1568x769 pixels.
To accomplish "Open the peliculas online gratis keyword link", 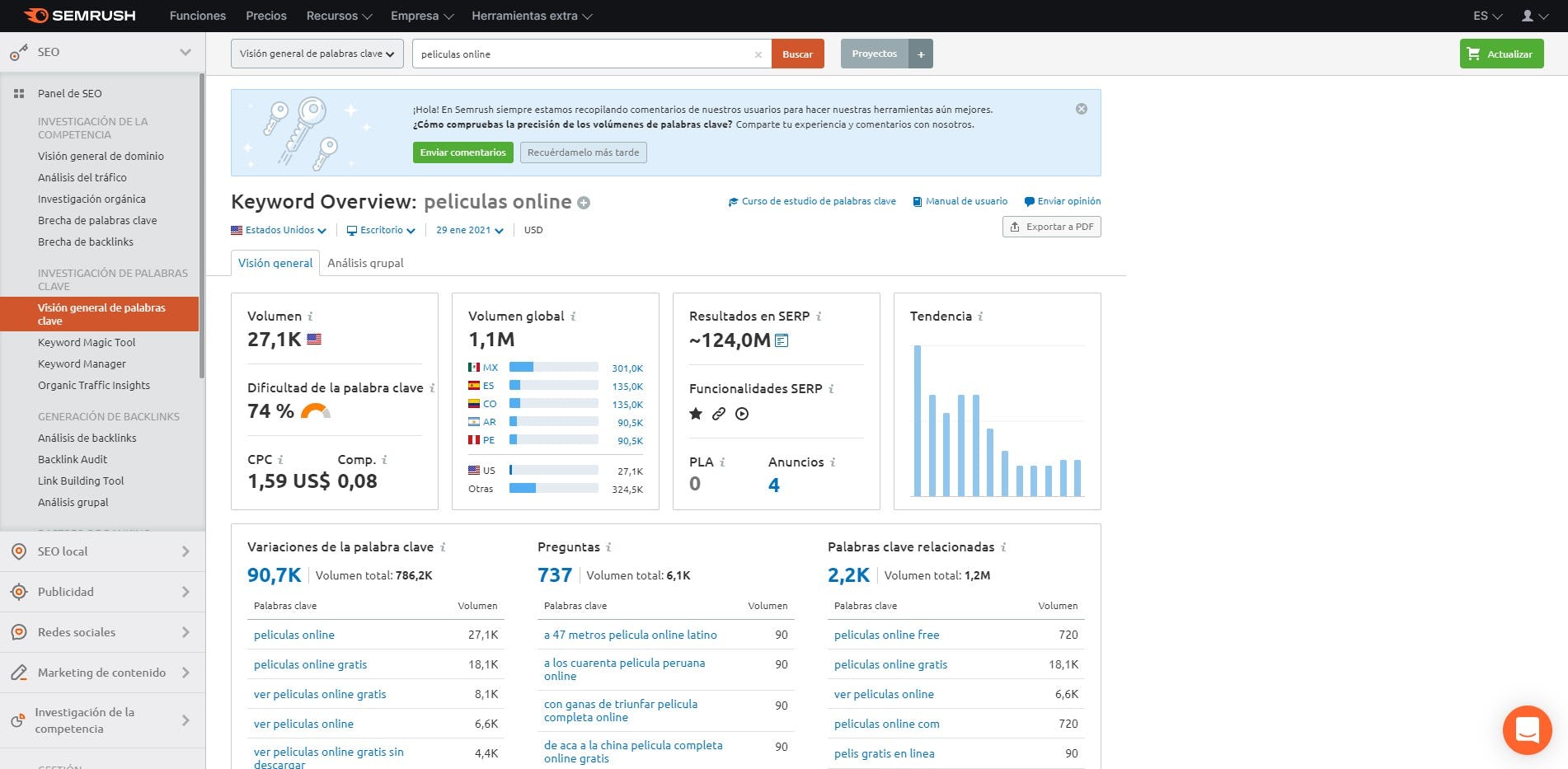I will [310, 664].
